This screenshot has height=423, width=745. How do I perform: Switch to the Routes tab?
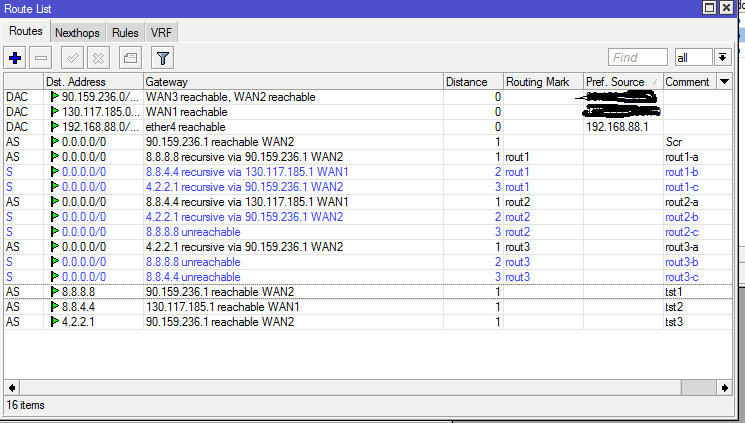click(x=26, y=31)
